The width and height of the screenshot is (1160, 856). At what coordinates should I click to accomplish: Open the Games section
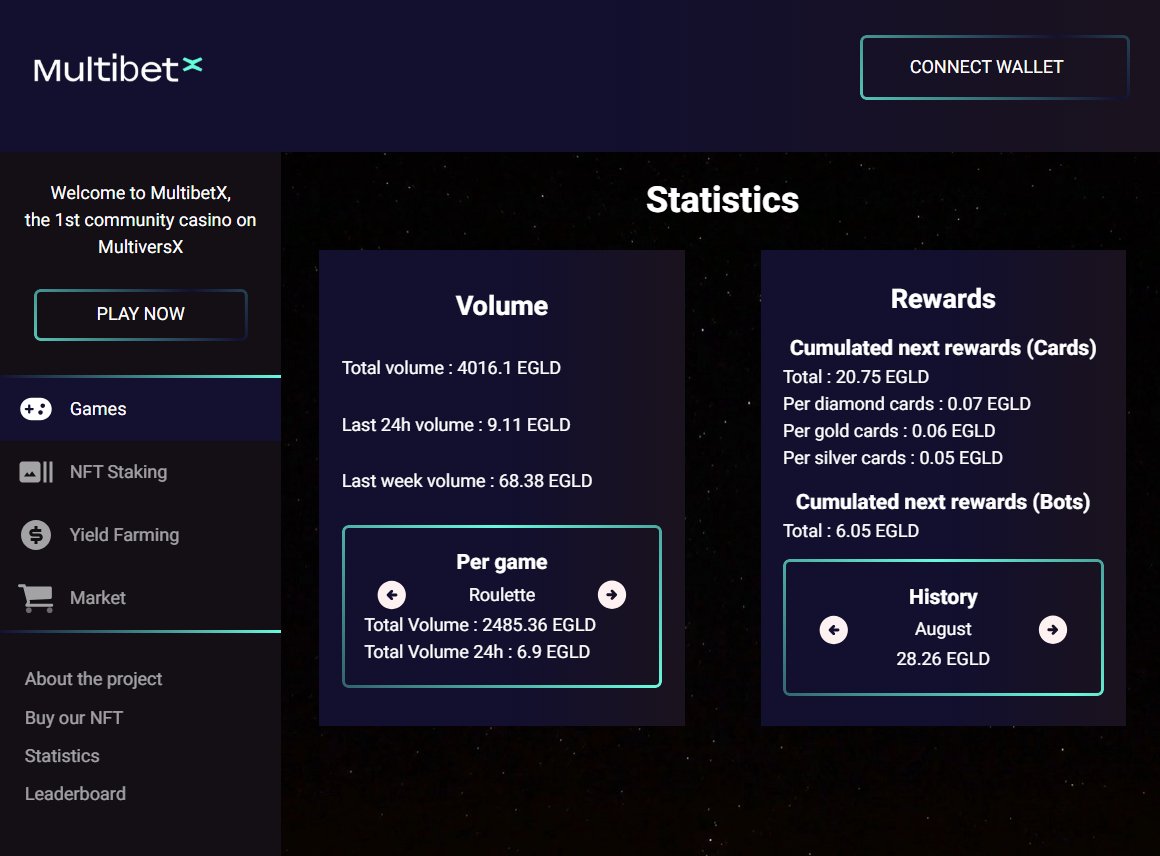[97, 409]
